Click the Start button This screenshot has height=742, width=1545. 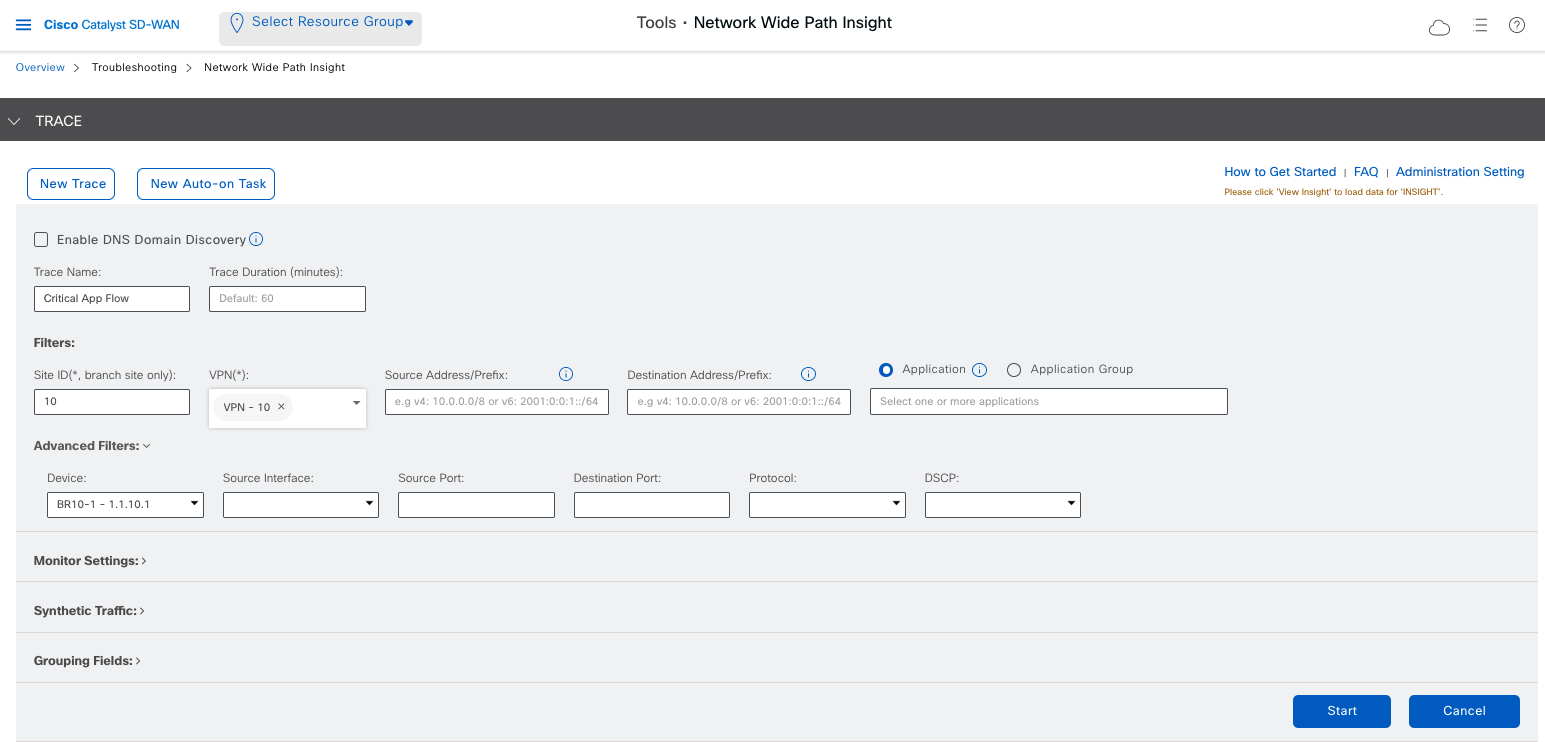pos(1341,711)
